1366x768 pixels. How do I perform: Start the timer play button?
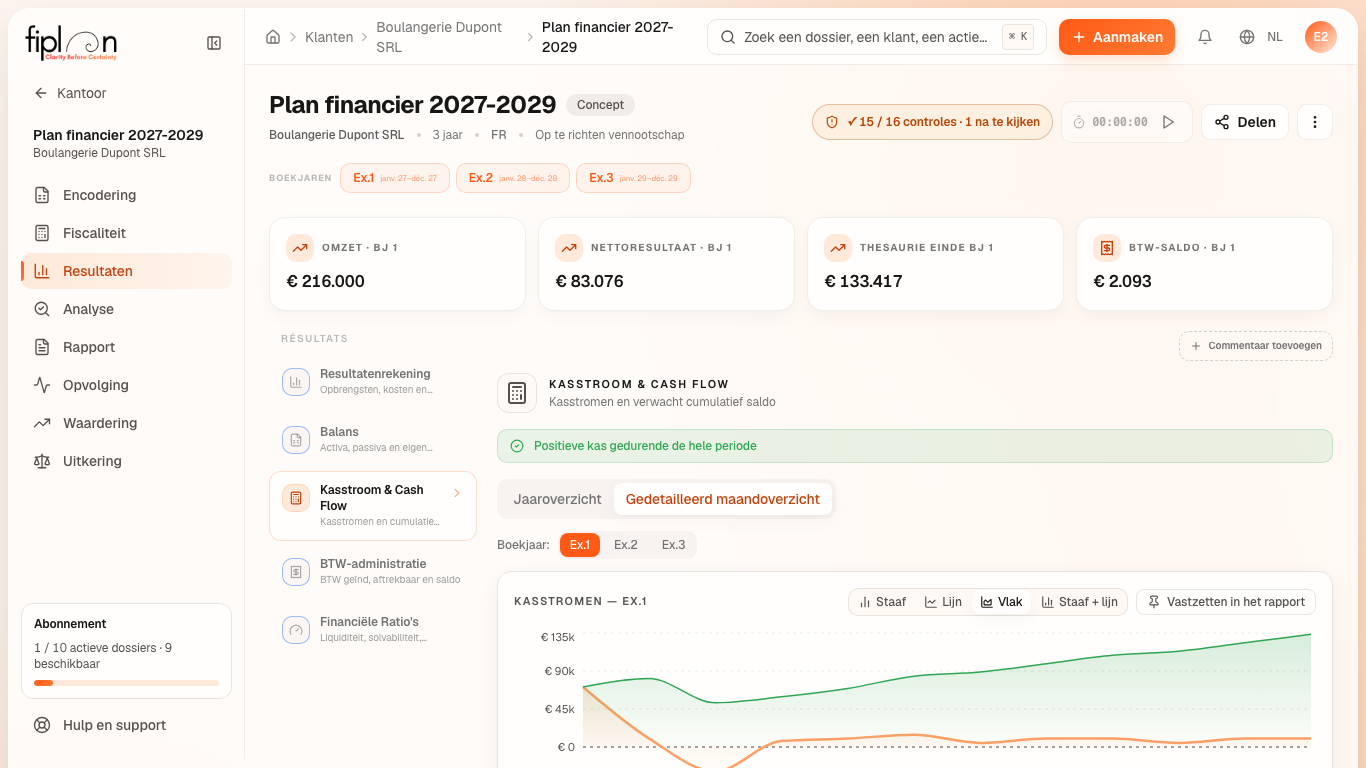click(x=1168, y=122)
